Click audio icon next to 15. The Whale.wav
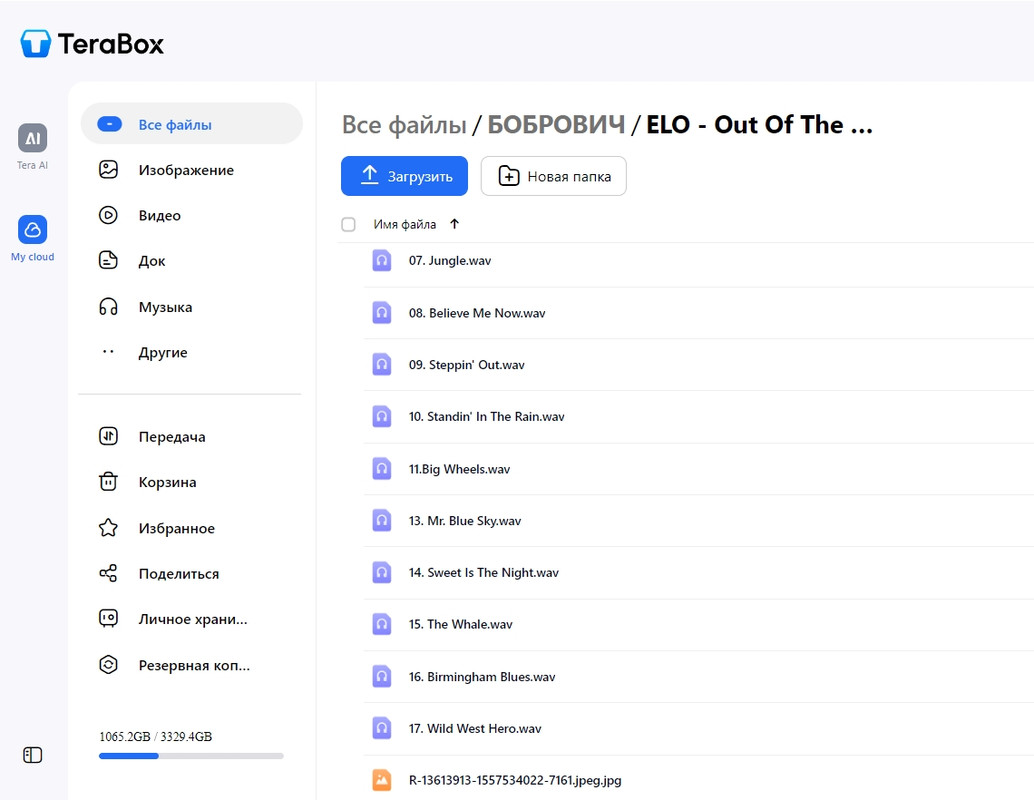The width and height of the screenshot is (1034, 800). [382, 624]
